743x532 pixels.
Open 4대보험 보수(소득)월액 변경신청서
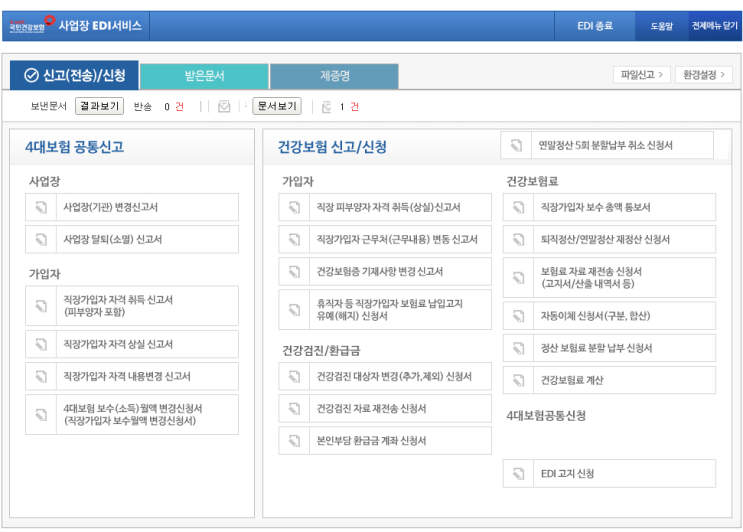click(x=132, y=415)
